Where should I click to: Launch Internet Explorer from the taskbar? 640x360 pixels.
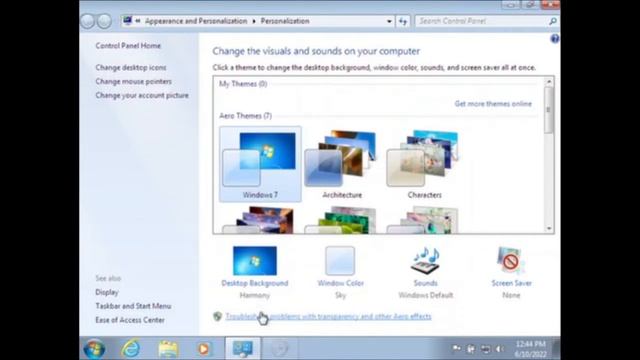[131, 349]
